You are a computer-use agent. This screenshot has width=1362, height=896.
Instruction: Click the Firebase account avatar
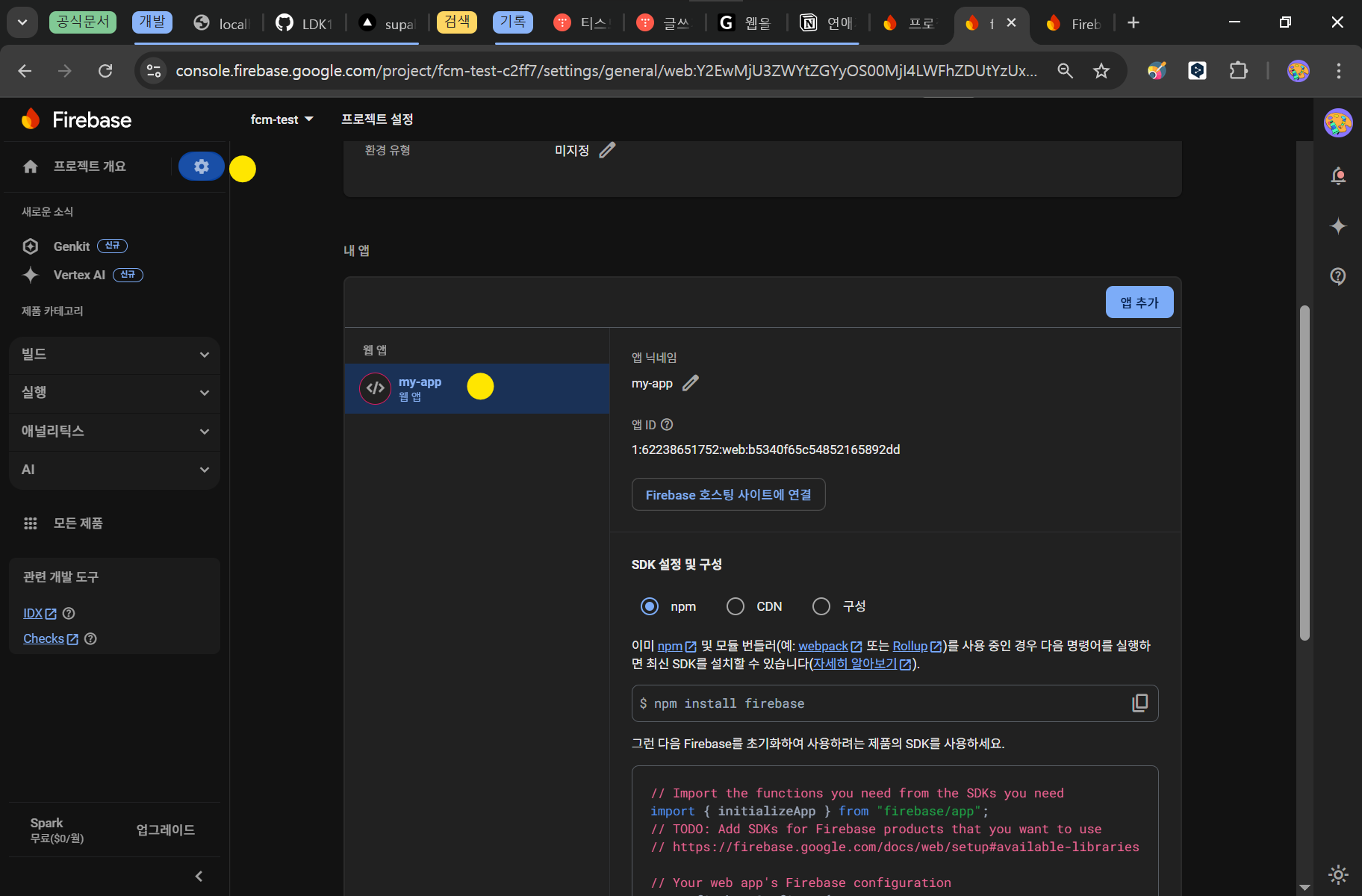pos(1338,122)
